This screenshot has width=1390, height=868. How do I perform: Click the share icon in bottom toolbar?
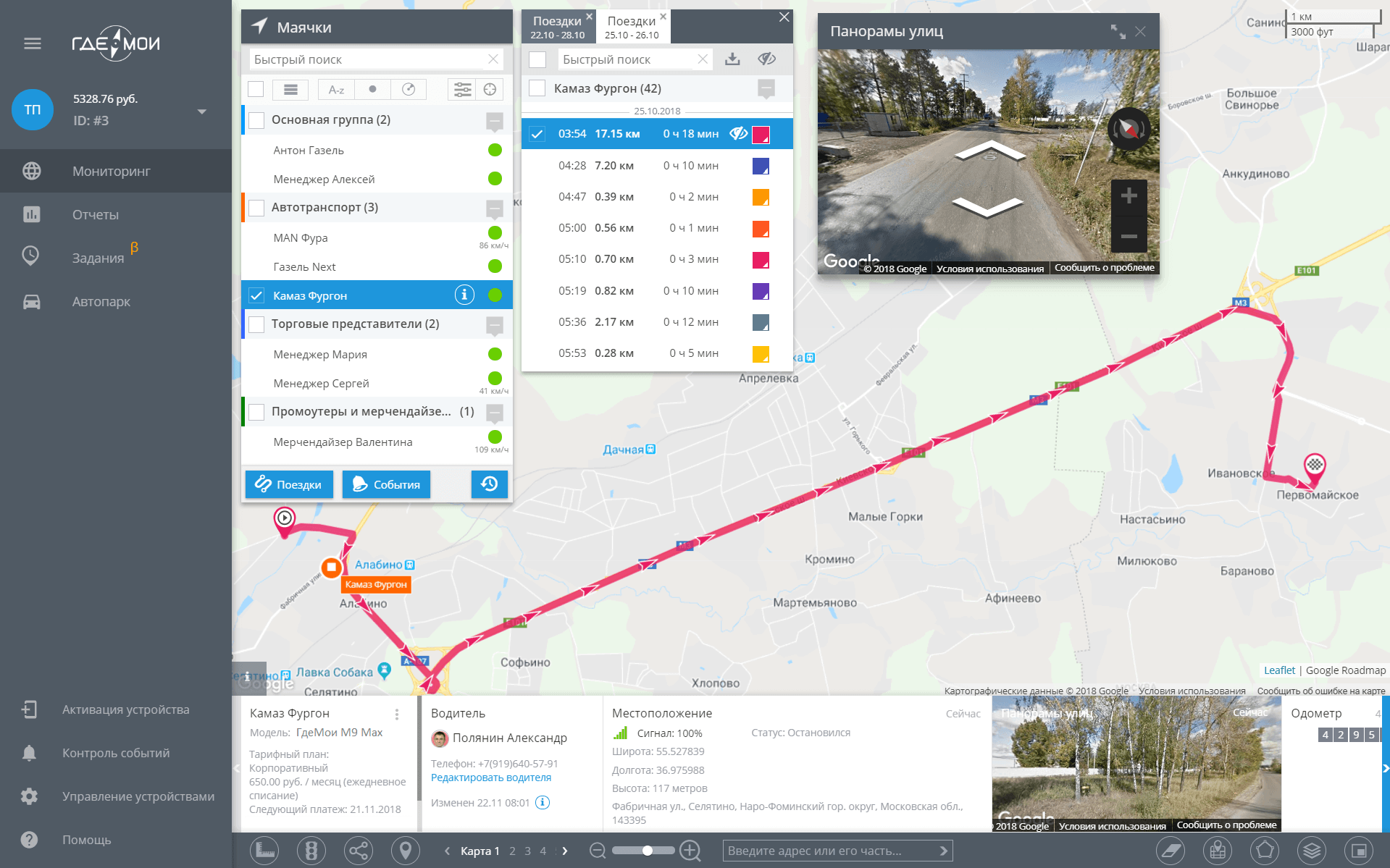click(x=359, y=851)
